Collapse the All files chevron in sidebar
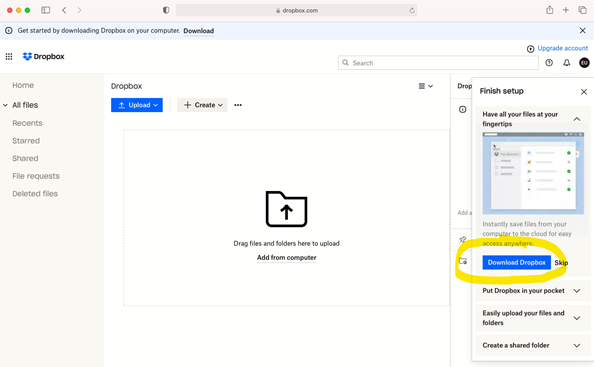The height and width of the screenshot is (367, 594). (5, 105)
